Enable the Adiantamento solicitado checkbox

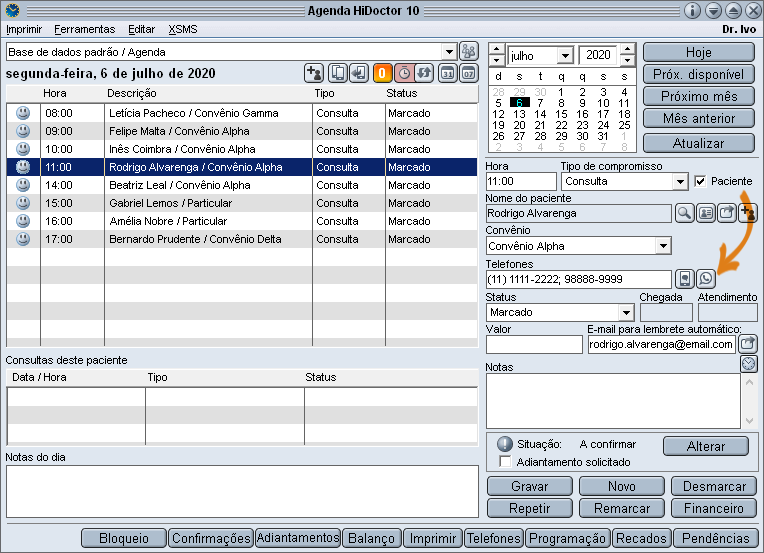pos(505,461)
